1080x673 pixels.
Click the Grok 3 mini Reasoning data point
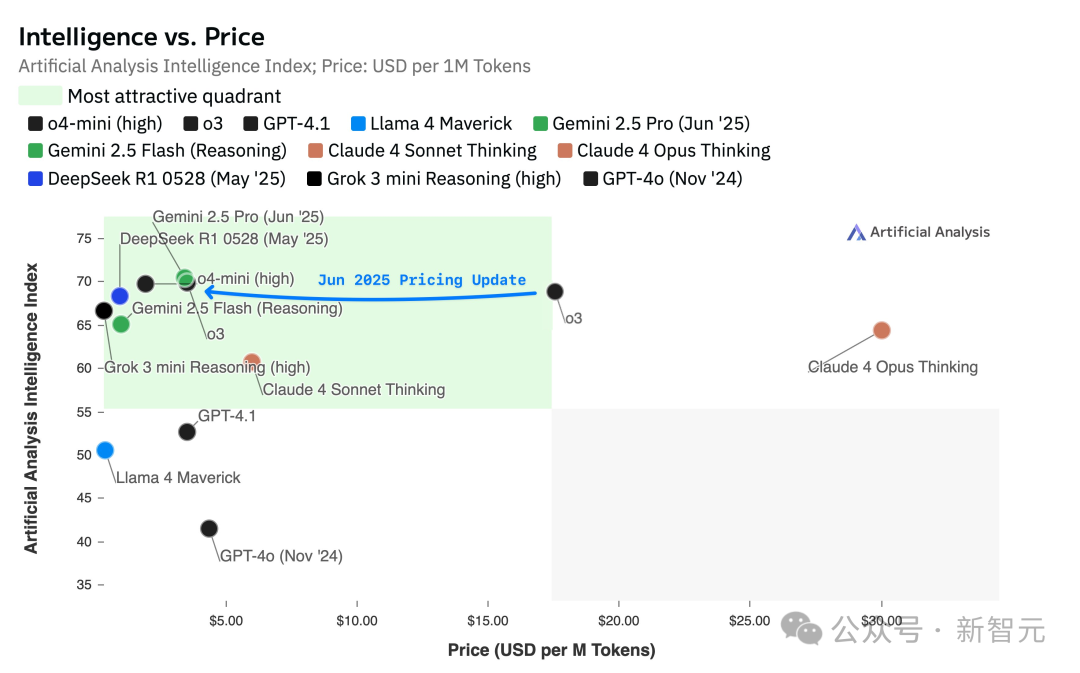pyautogui.click(x=104, y=311)
